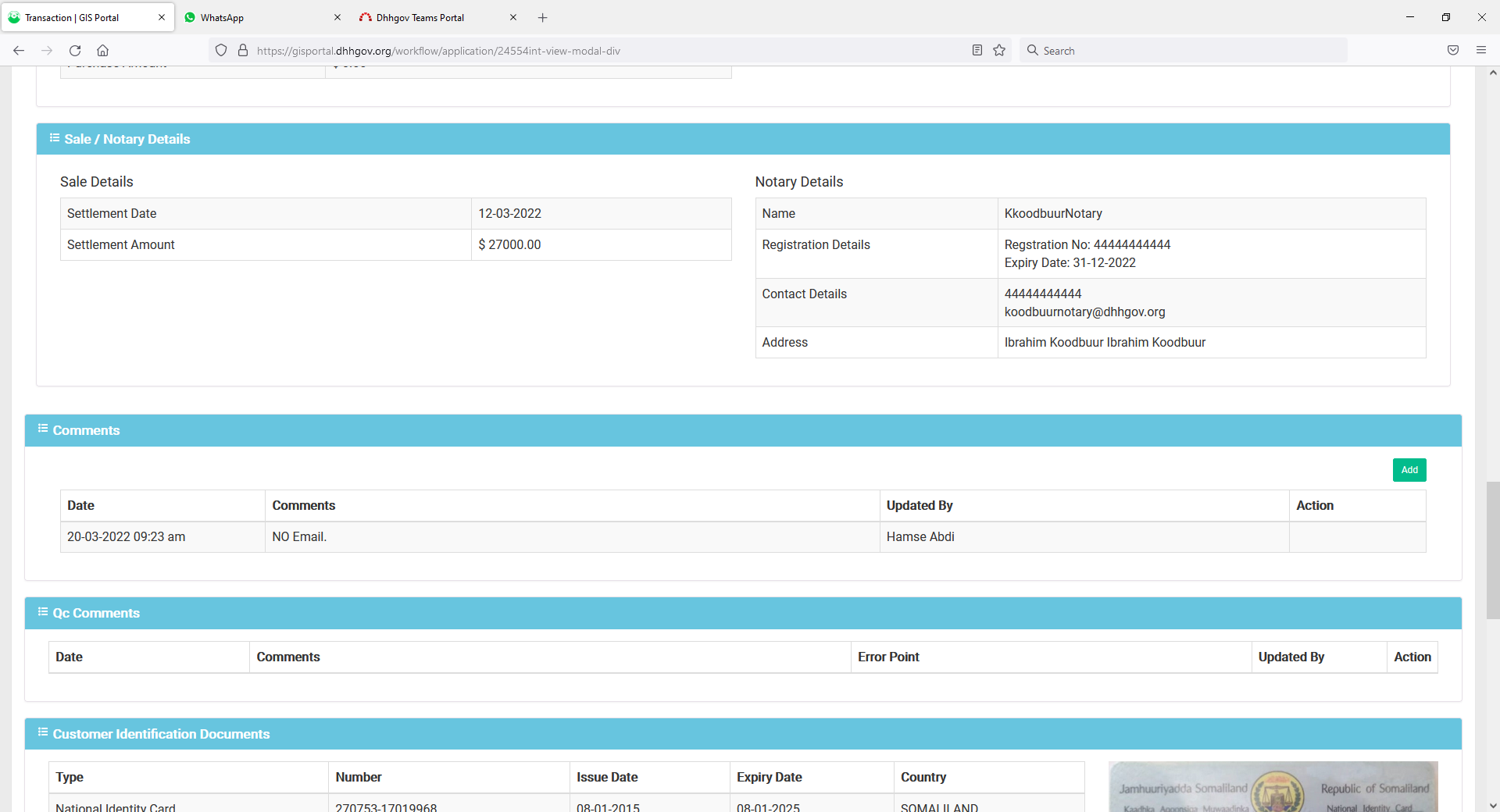Select the notary name KkoodbuurNotary

[1053, 213]
